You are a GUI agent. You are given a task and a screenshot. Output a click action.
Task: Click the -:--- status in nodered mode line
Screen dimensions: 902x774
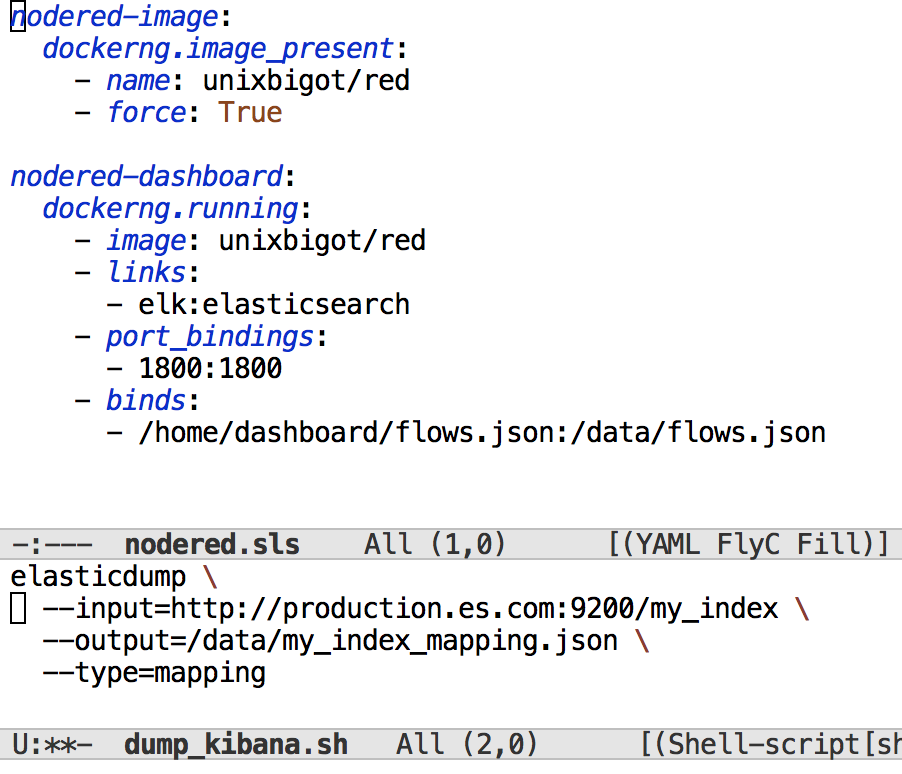point(52,545)
